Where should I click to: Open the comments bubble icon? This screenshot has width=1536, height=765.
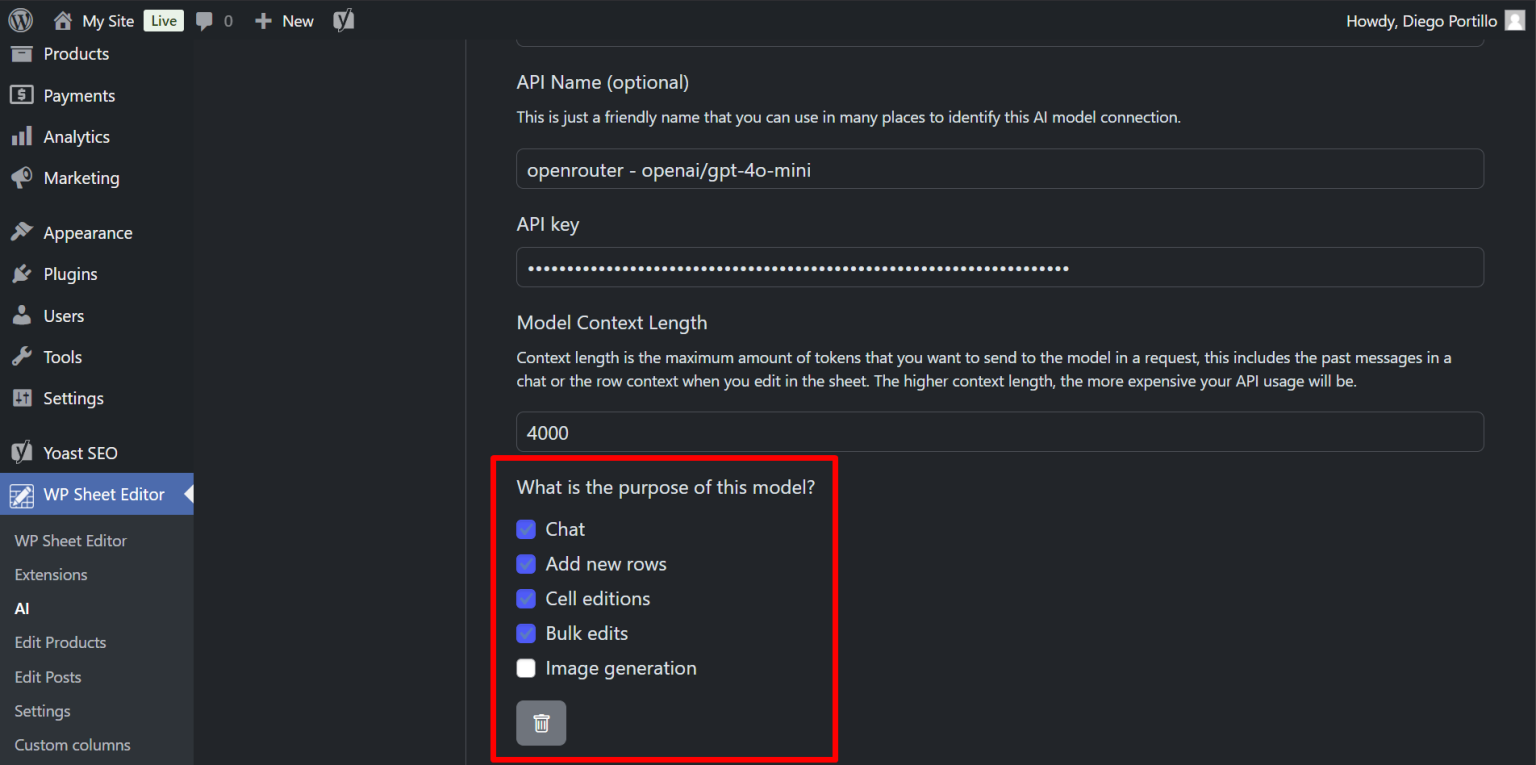pos(205,20)
